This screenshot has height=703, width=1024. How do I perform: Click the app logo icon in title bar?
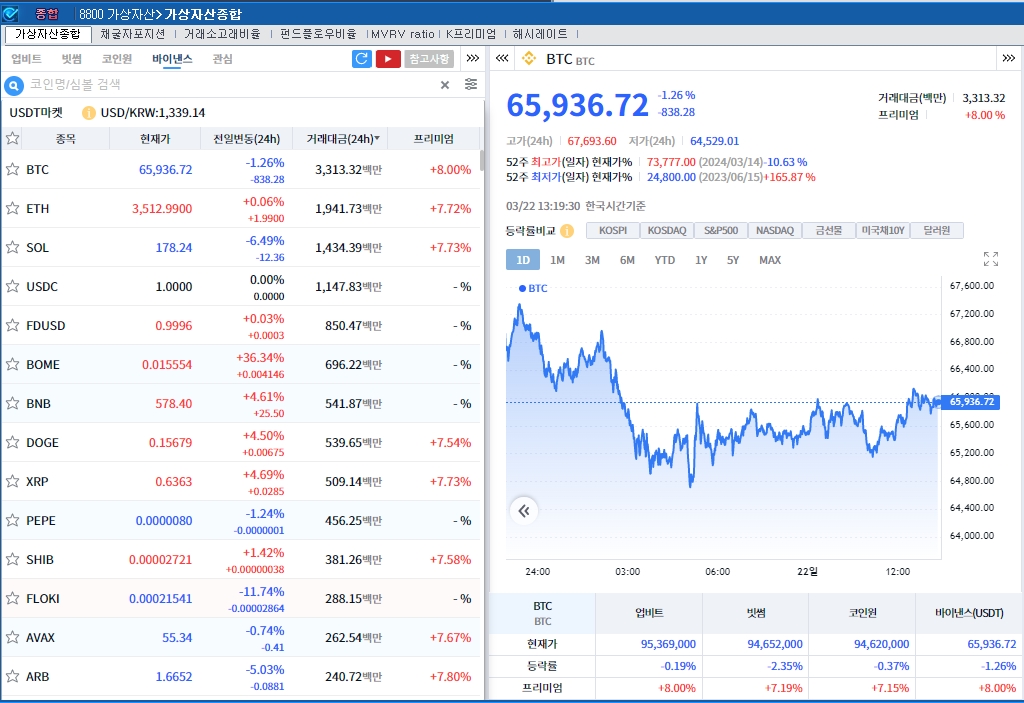(x=10, y=14)
